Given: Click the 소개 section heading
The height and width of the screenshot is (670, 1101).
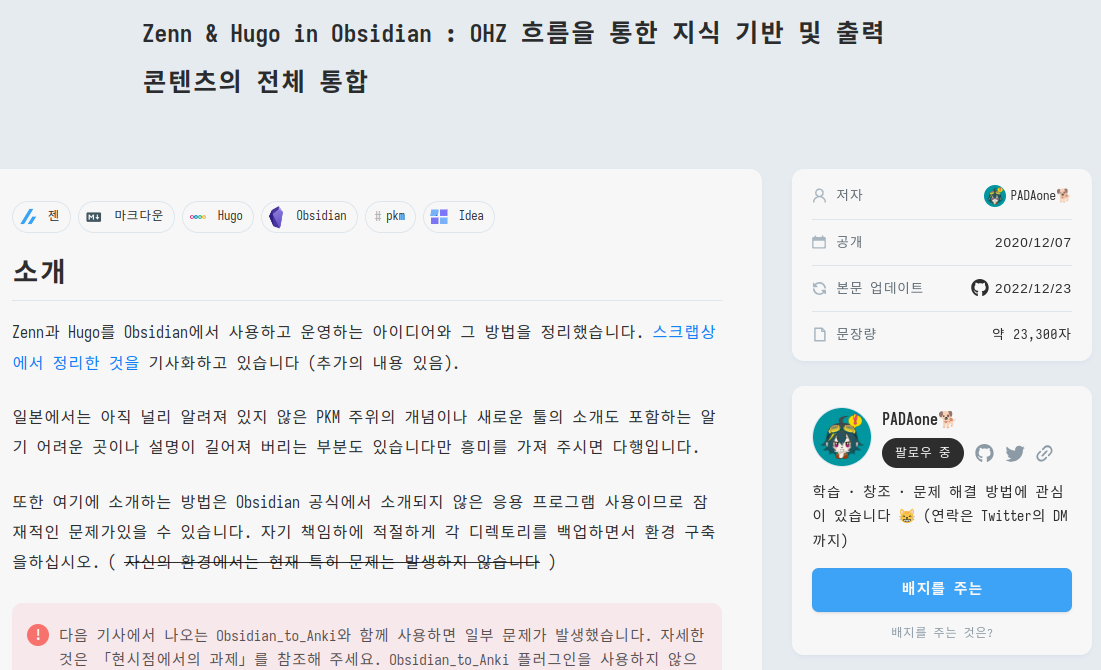Looking at the screenshot, I should [x=40, y=270].
